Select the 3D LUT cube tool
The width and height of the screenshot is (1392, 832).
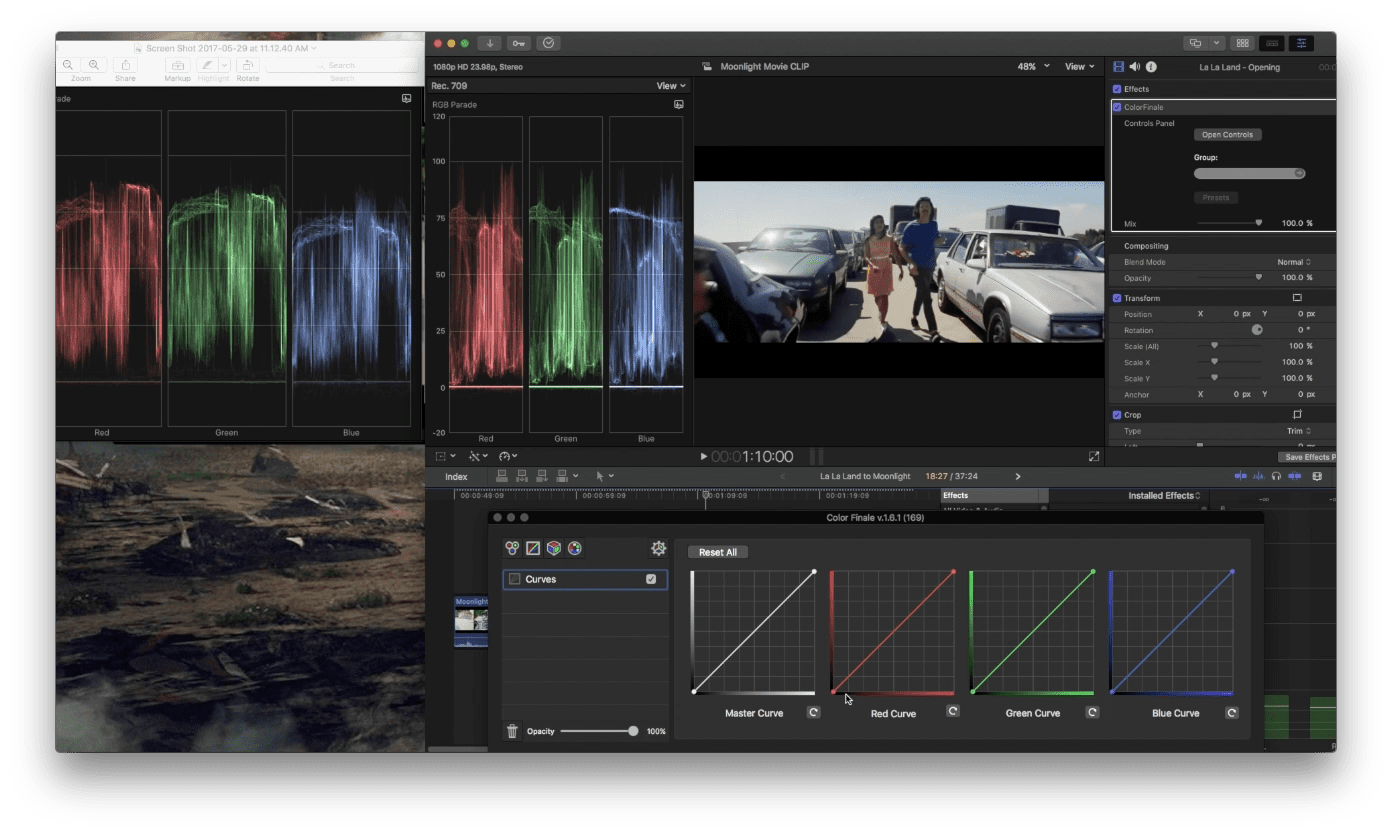[555, 548]
